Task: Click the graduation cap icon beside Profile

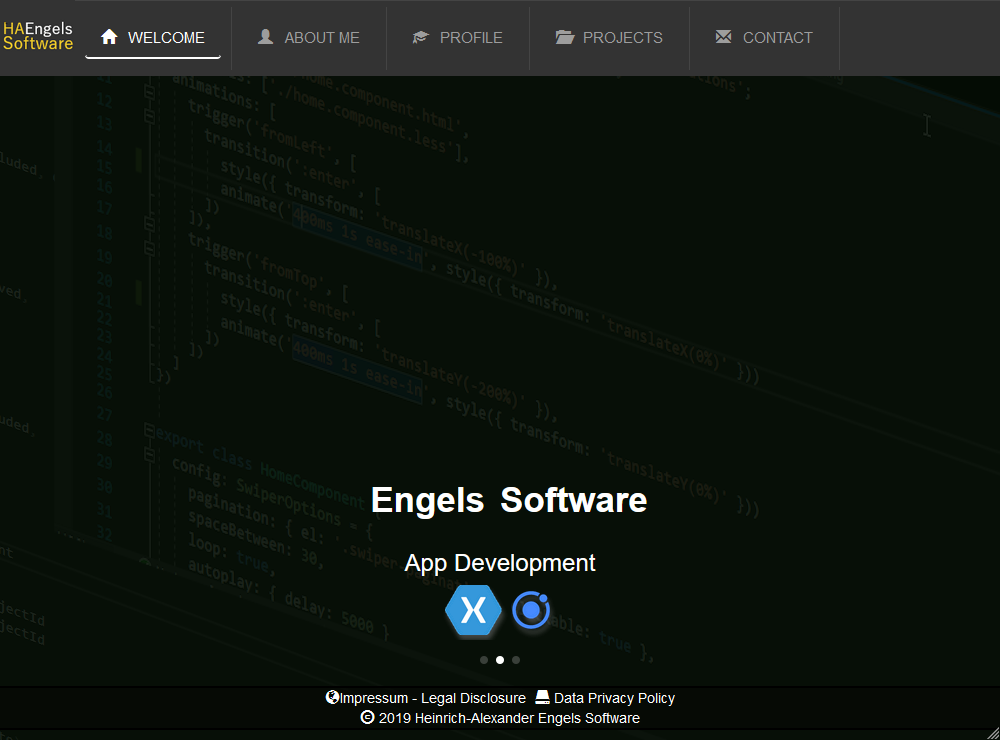Action: coord(420,37)
